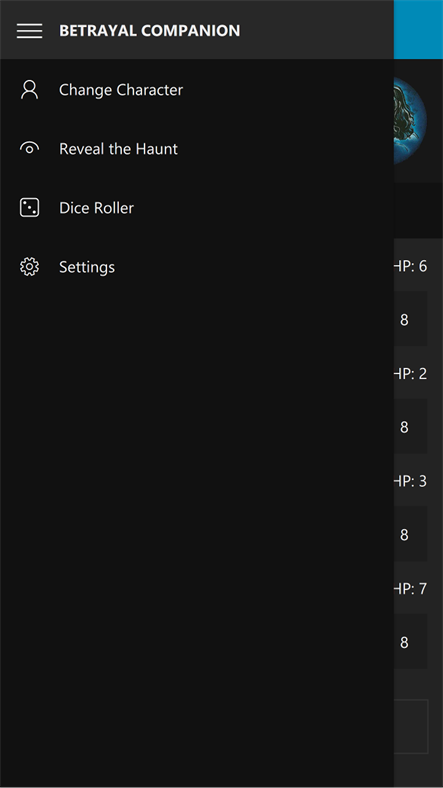Click the gear icon for Settings
This screenshot has height=788, width=443.
[29, 267]
